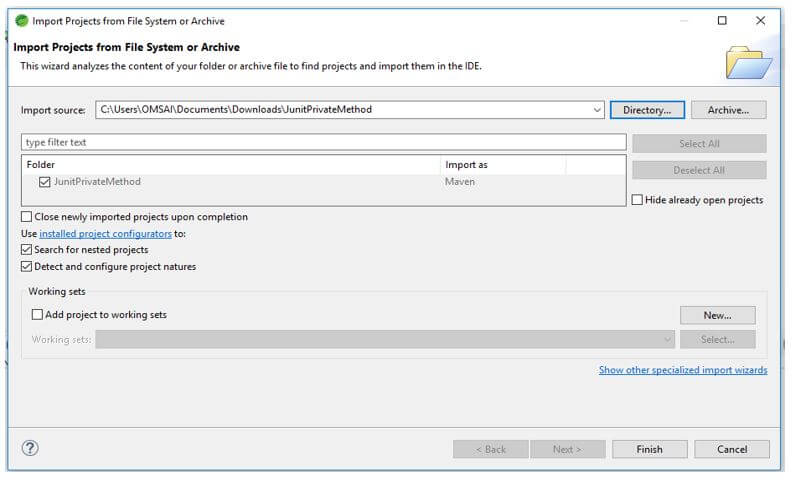
Task: Toggle Detect and configure project natures
Action: (x=26, y=267)
